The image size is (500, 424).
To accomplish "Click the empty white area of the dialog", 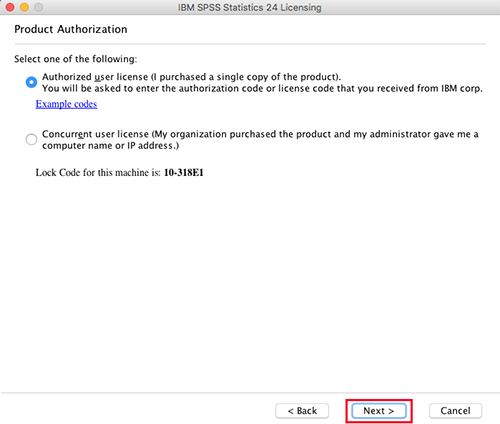I will (x=250, y=283).
